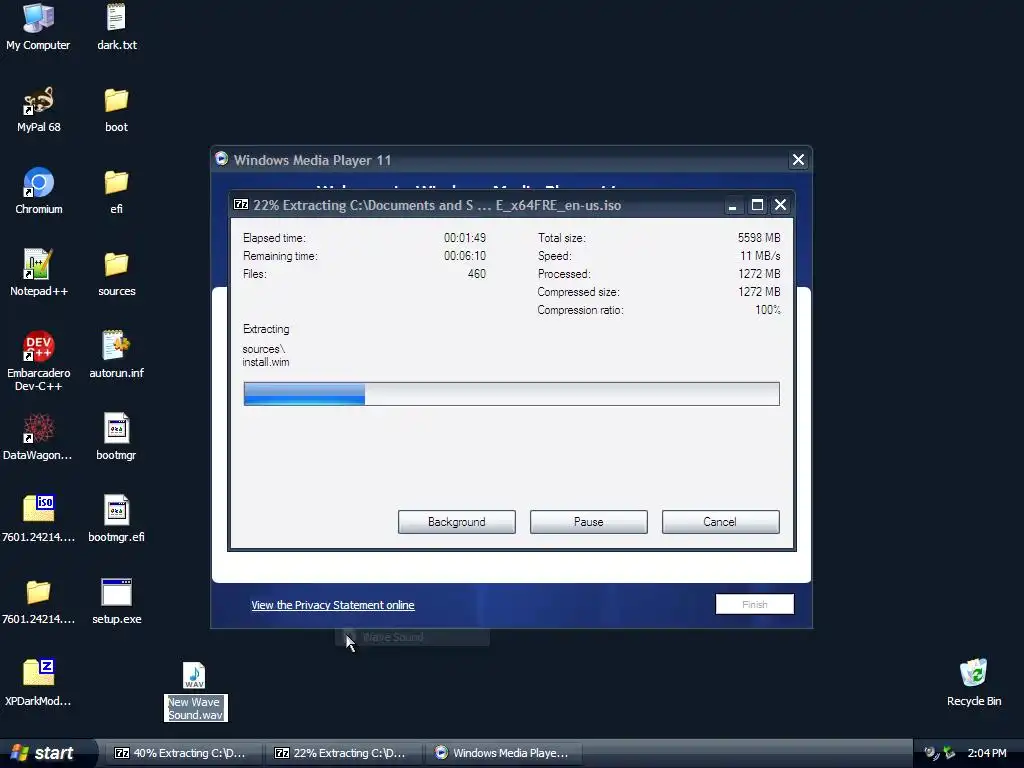This screenshot has width=1024, height=768.
Task: Pause the 7-Zip extraction
Action: 588,522
